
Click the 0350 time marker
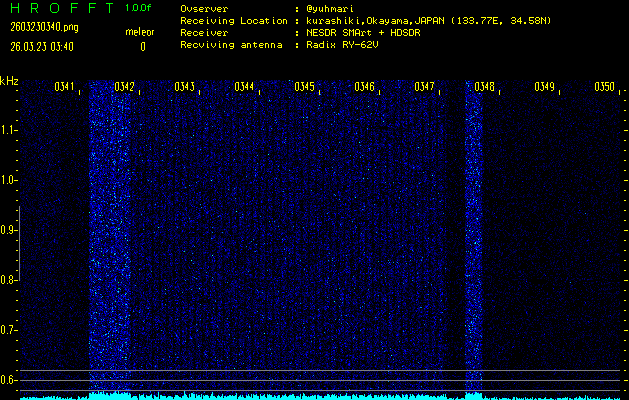(x=605, y=87)
